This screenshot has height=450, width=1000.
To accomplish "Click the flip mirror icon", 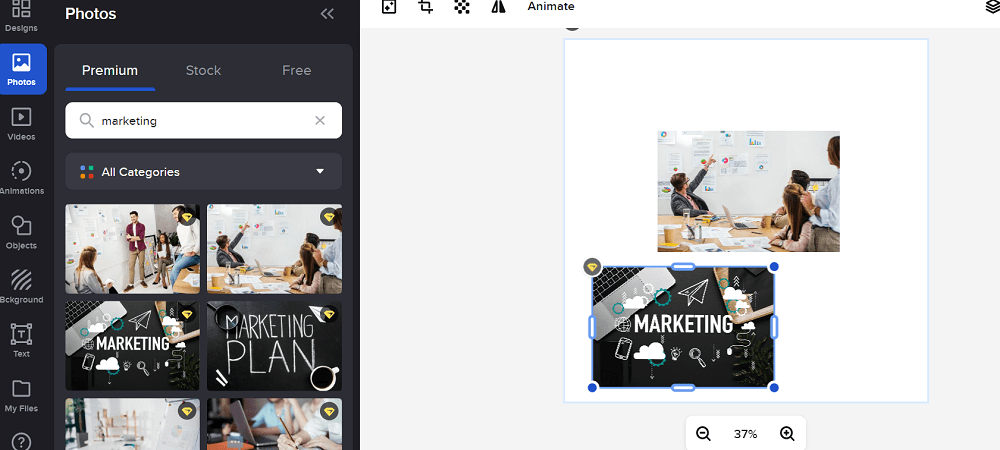I will pyautogui.click(x=499, y=6).
